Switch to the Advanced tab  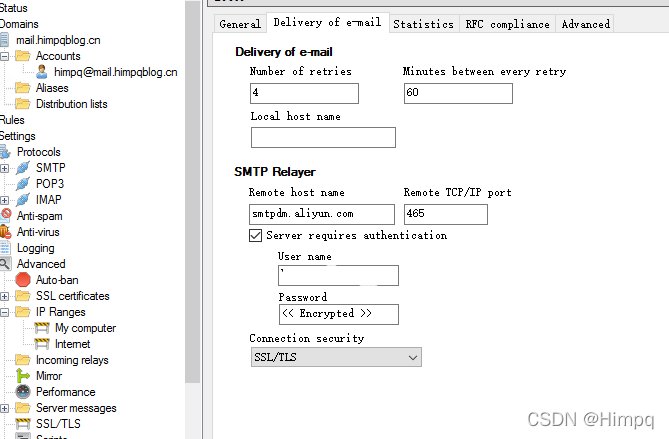coord(586,24)
